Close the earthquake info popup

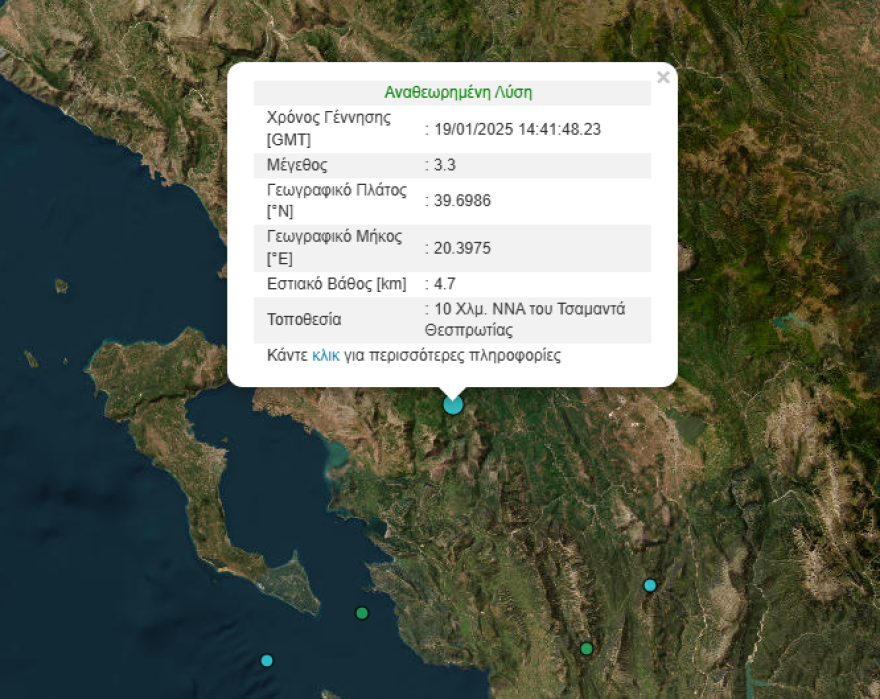(662, 78)
